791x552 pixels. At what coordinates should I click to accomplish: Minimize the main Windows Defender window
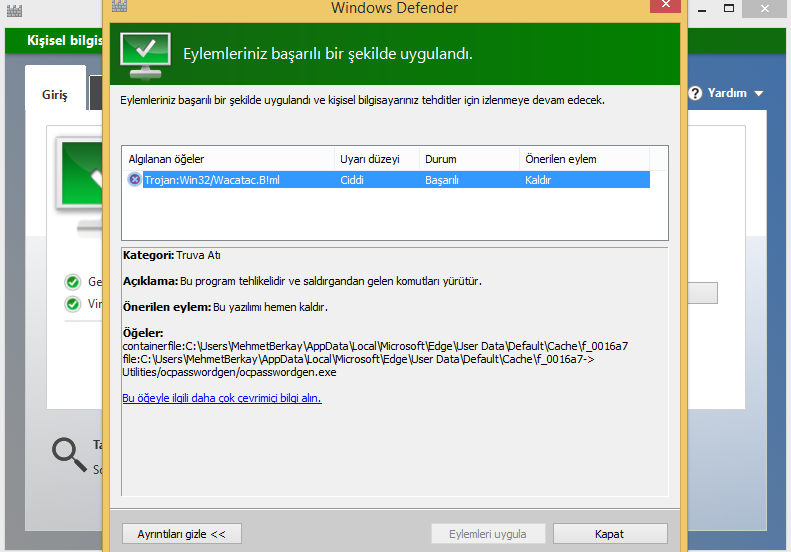(x=702, y=10)
